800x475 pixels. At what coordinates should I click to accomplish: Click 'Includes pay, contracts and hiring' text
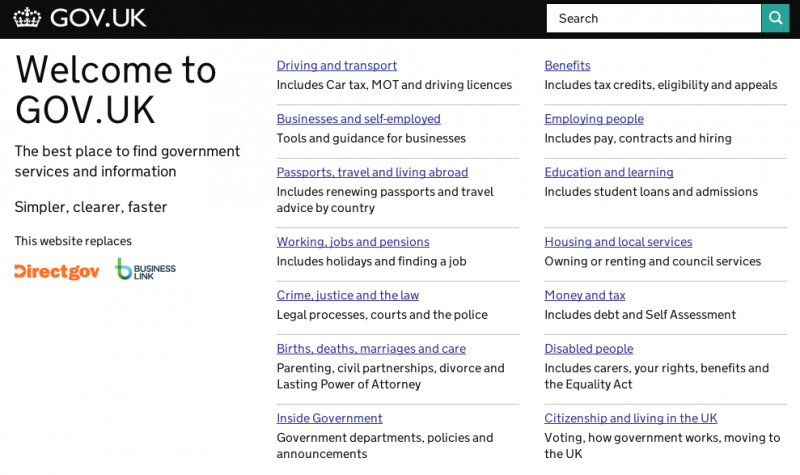pyautogui.click(x=638, y=138)
